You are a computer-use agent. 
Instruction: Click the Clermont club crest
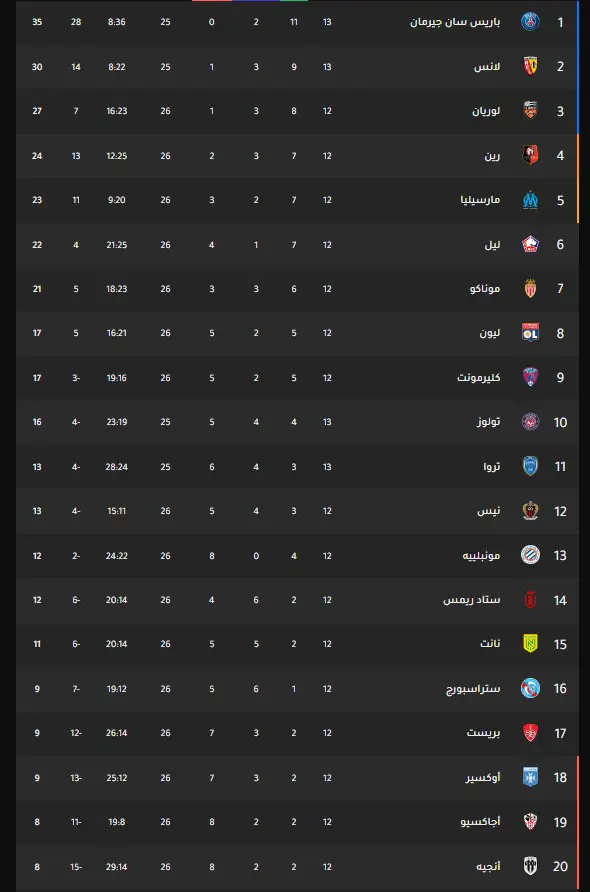[530, 377]
